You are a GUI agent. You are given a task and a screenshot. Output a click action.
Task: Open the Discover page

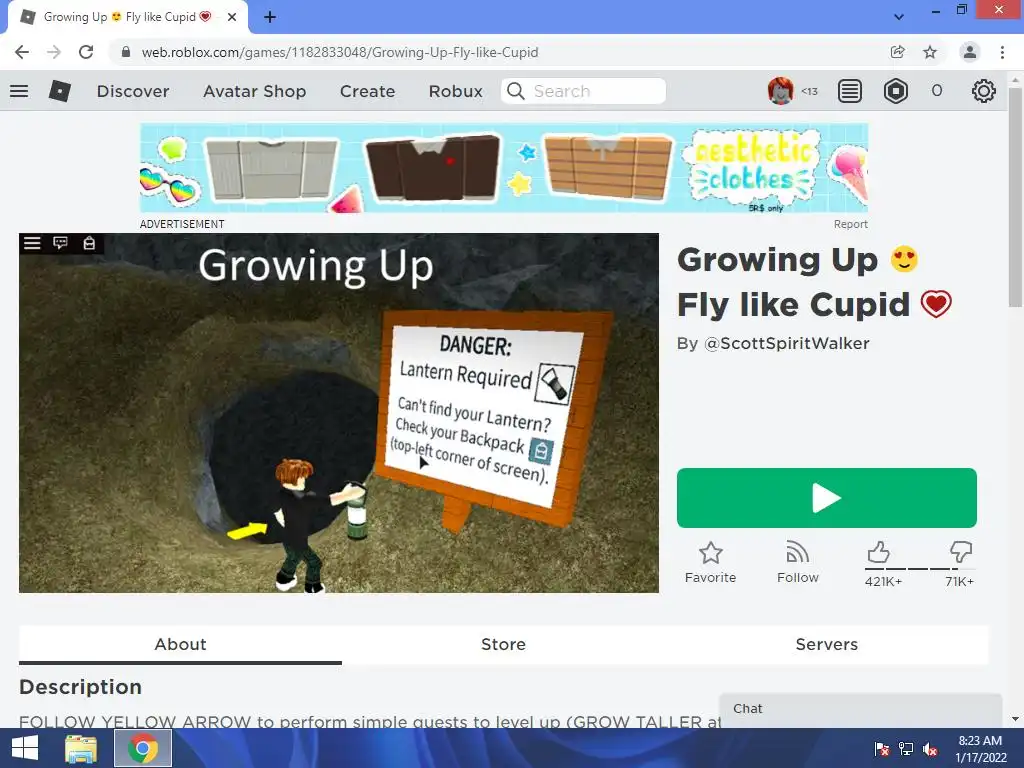click(133, 91)
